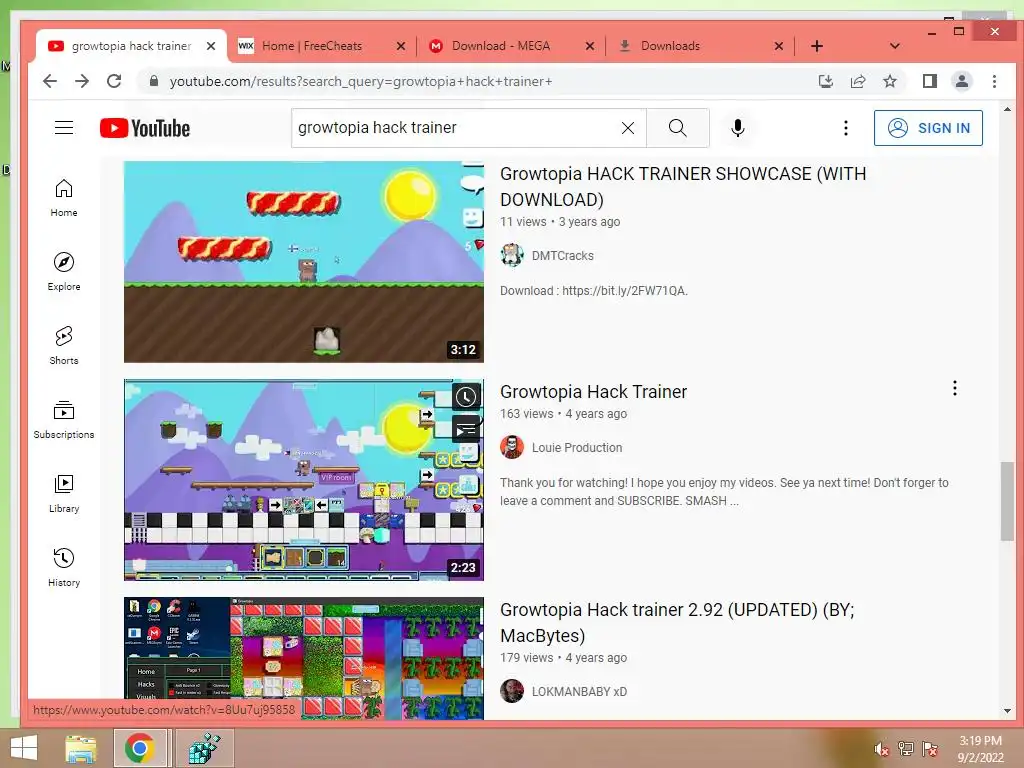Click the address bar URL
This screenshot has width=1024, height=768.
click(360, 81)
